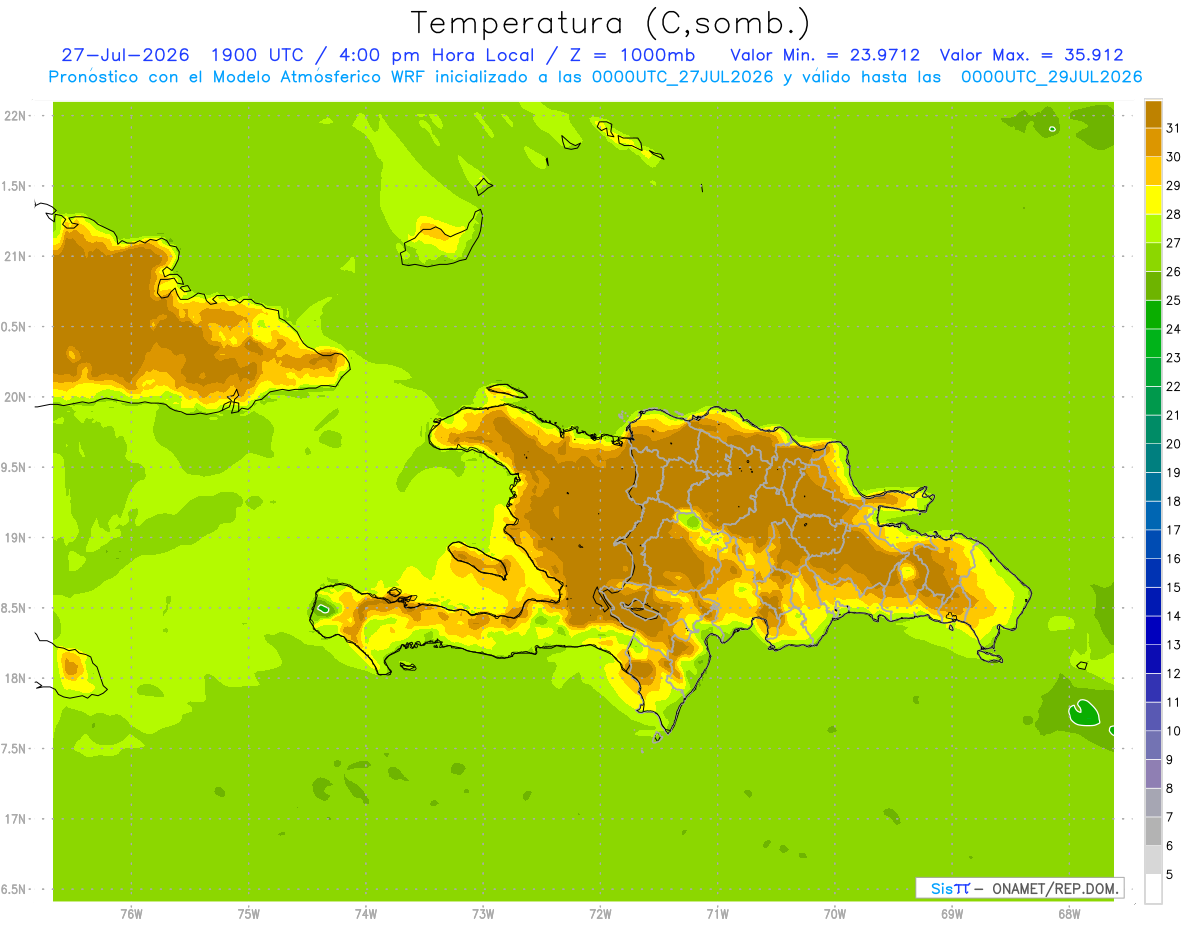Click 'Valor Min. = 23.9712' text
Viewport: 1200px width, 927px height.
(825, 55)
